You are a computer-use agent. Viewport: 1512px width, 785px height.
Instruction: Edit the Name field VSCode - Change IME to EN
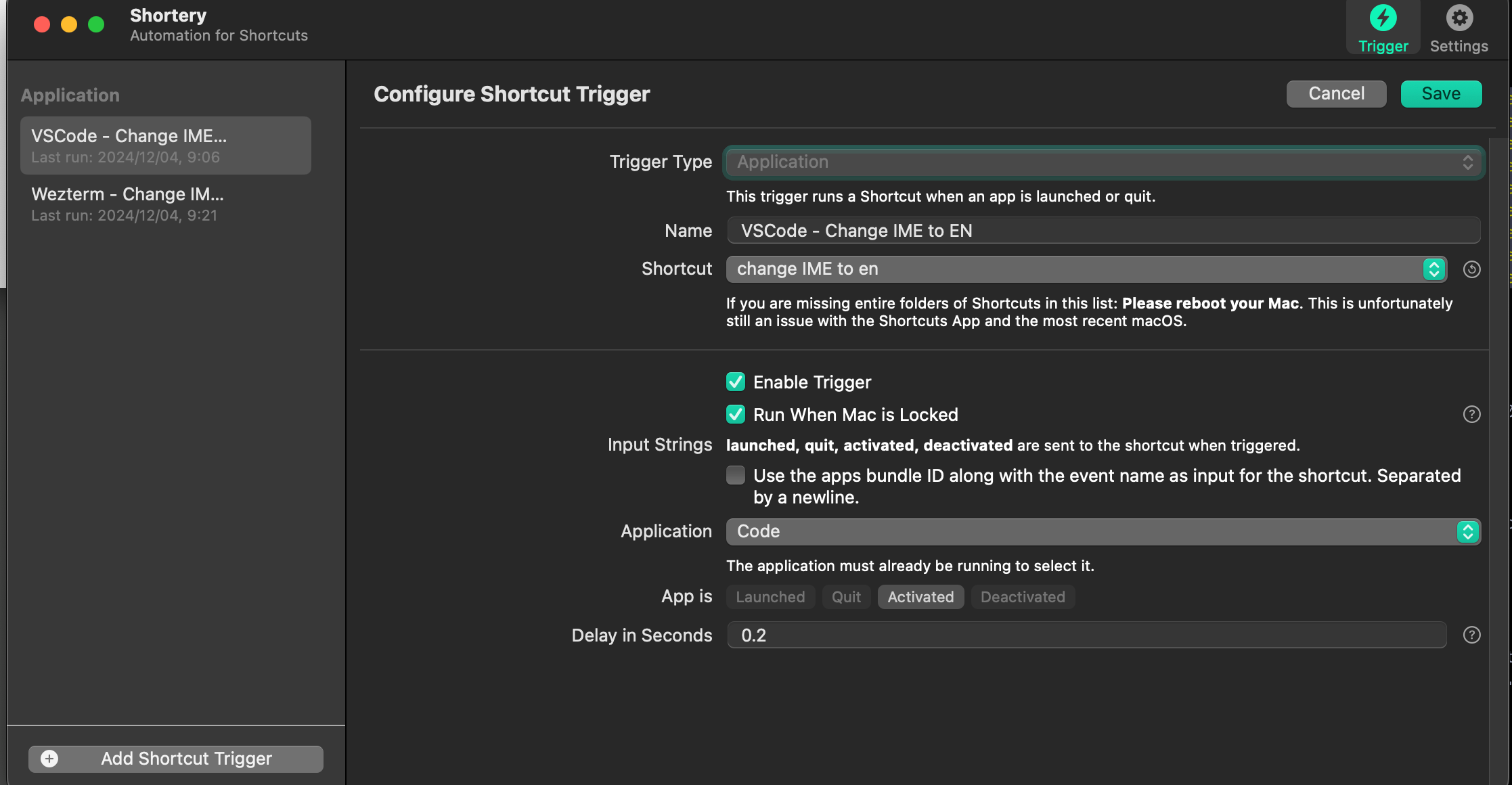pos(1104,231)
